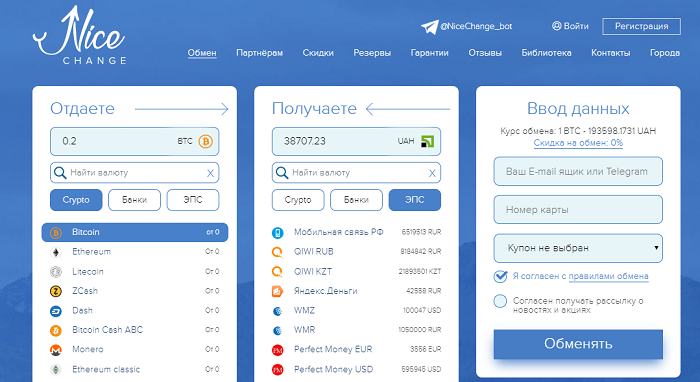The height and width of the screenshot is (382, 700).
Task: Click the green UAH bank icon in the Получаете field
Action: coord(427,141)
